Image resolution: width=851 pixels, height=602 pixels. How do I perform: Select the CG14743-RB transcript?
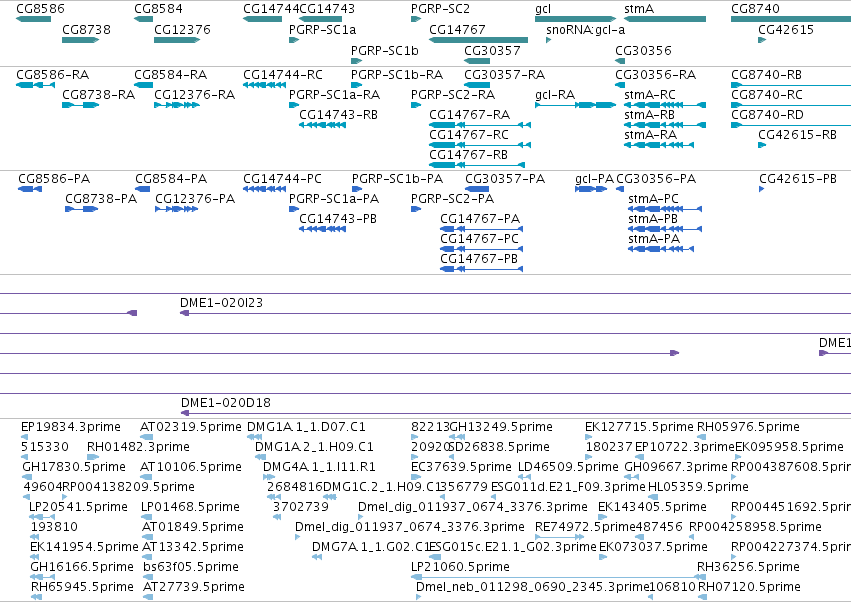click(322, 125)
